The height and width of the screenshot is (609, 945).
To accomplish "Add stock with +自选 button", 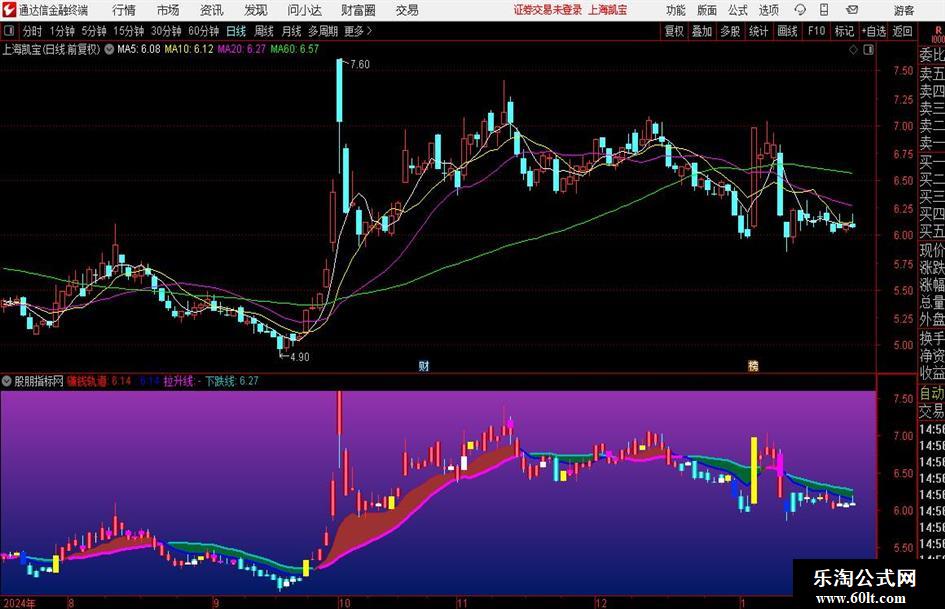I will [x=873, y=31].
